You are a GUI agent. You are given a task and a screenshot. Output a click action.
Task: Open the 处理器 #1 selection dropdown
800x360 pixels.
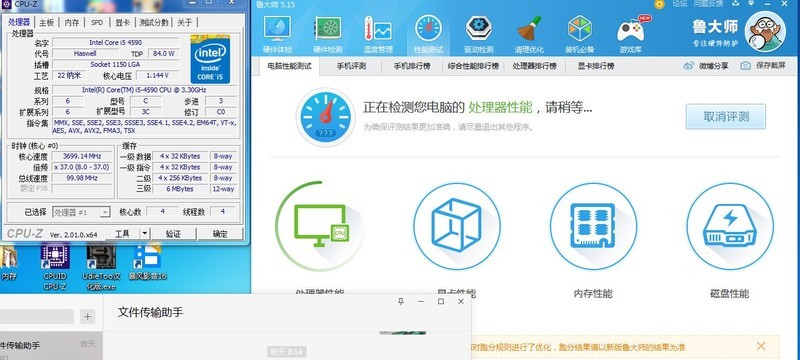click(x=81, y=212)
